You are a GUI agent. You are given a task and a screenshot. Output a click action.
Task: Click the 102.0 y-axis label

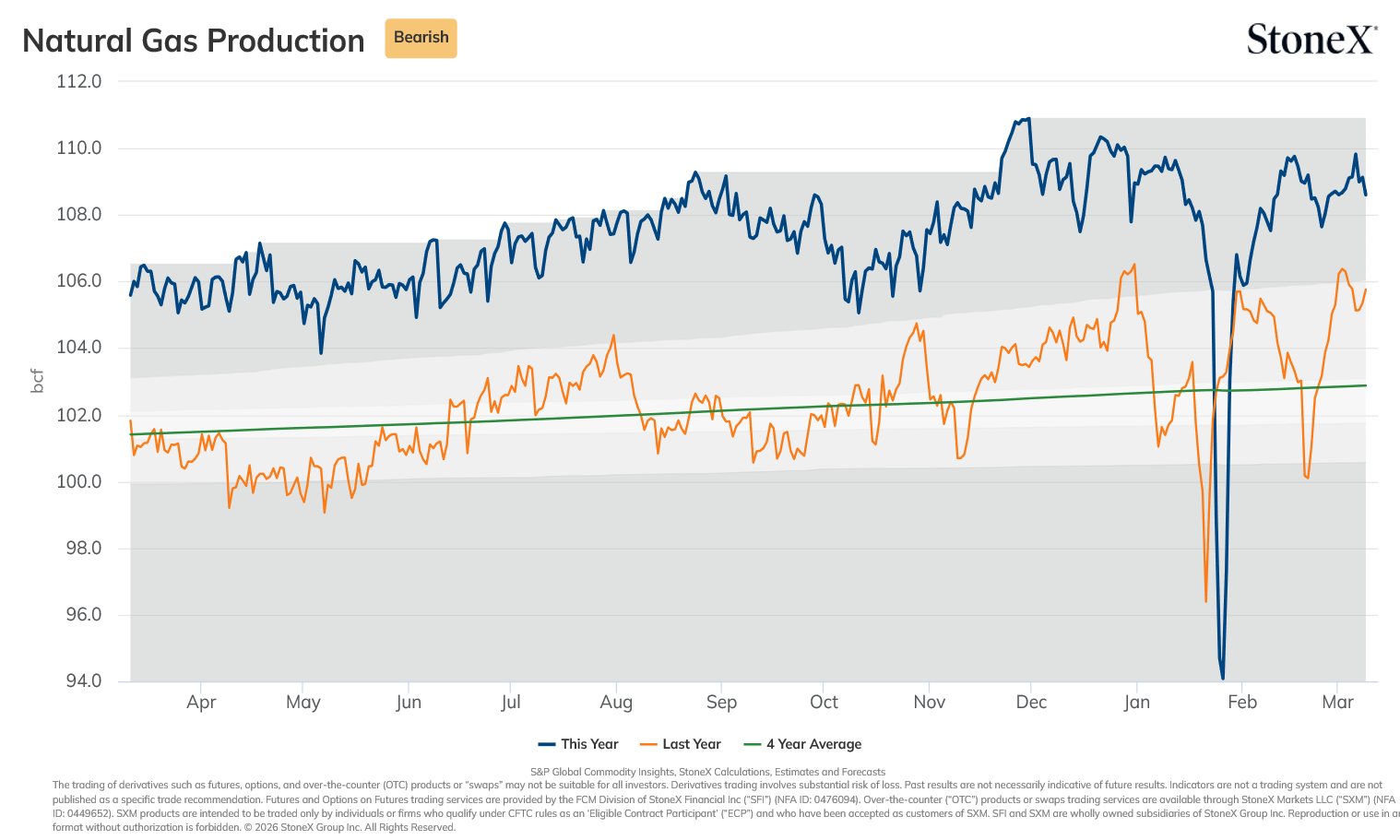click(79, 415)
